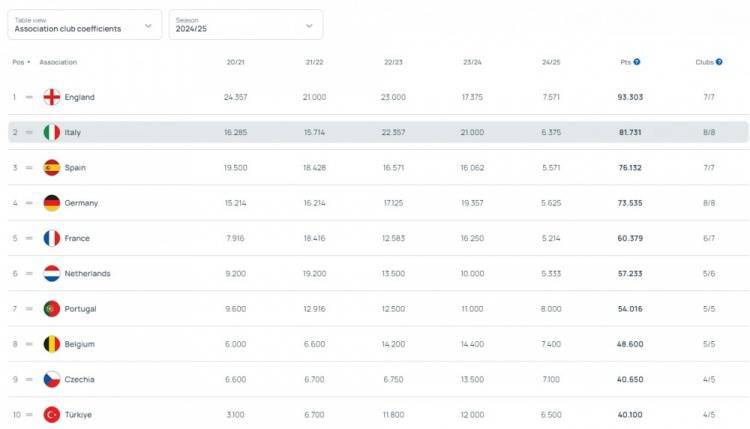The image size is (750, 429).
Task: Click the Clubs help question mark icon
Action: 719,62
